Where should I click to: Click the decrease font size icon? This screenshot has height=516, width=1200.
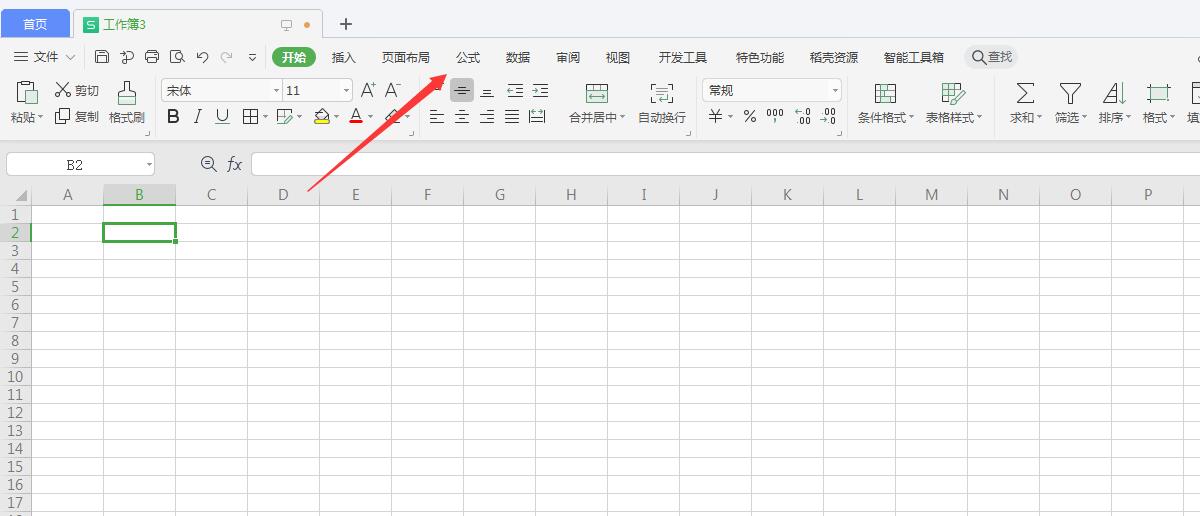pos(393,90)
